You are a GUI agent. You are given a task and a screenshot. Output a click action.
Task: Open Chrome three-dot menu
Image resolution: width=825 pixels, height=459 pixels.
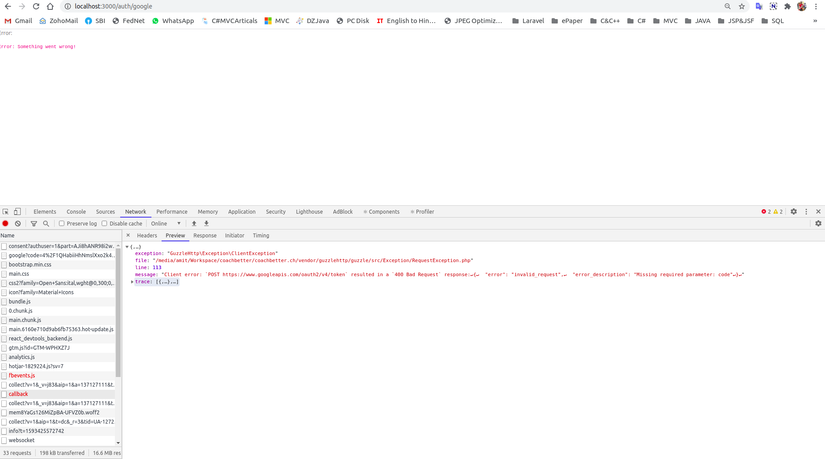point(816,6)
